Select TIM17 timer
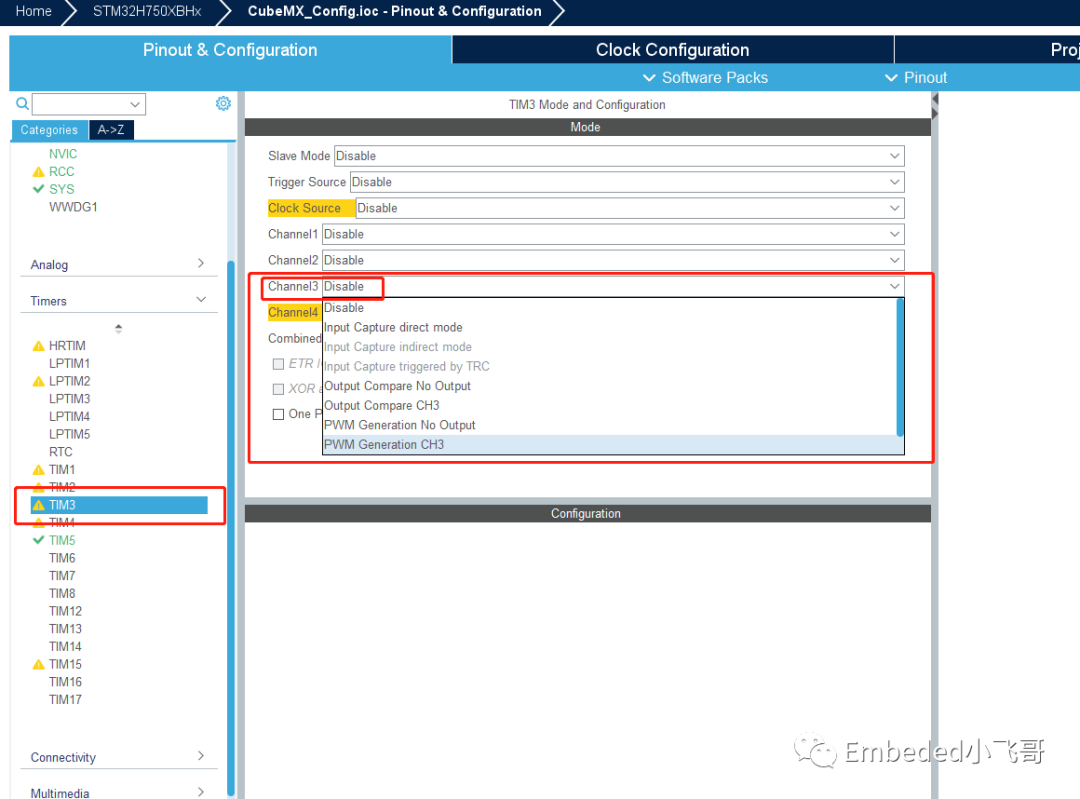 [x=65, y=700]
